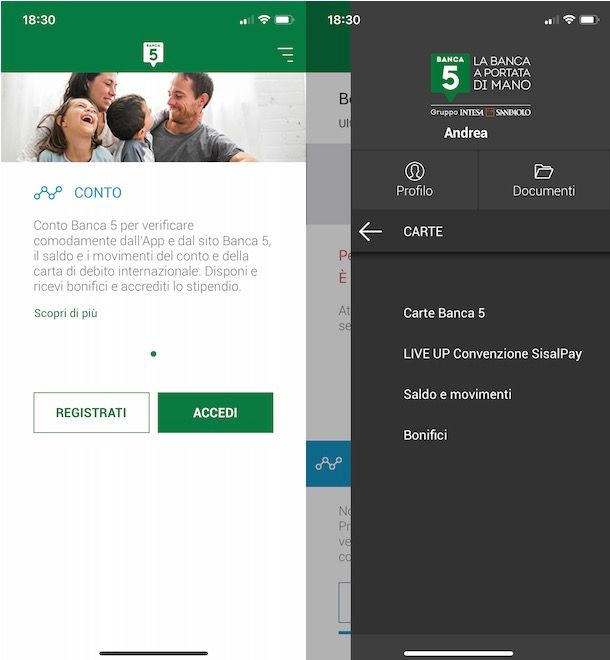This screenshot has width=610, height=660.
Task: Tap the Banca 5 logo in green header
Action: point(153,54)
